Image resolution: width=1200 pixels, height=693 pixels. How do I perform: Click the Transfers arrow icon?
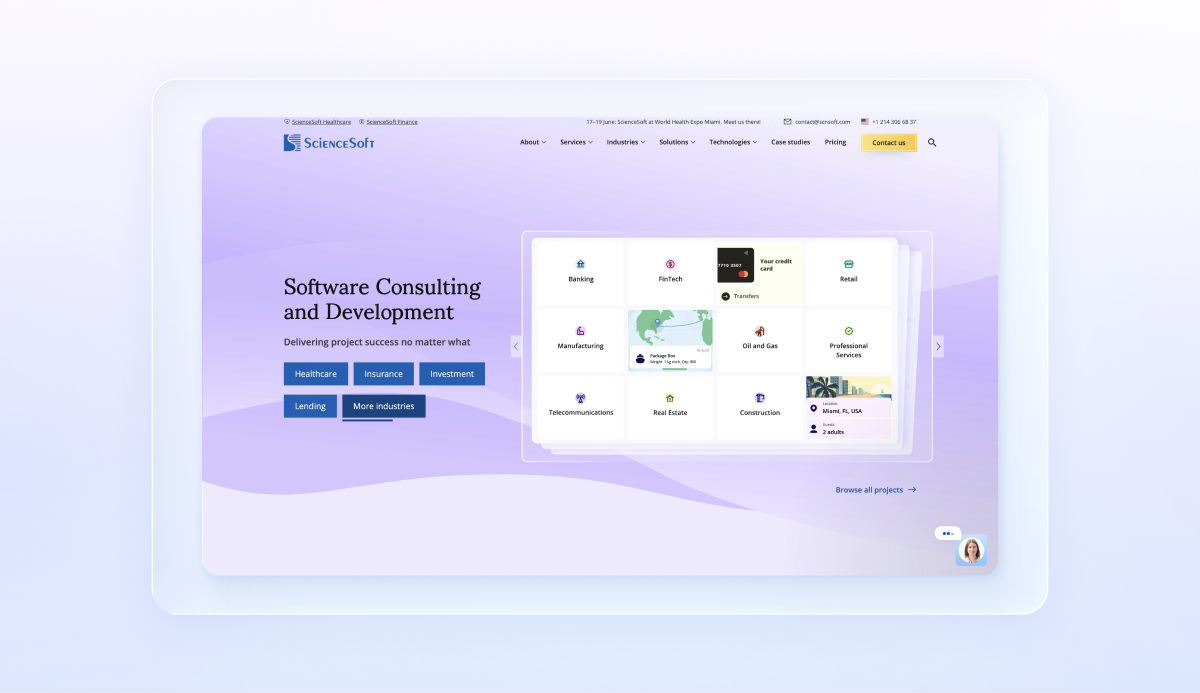click(726, 296)
